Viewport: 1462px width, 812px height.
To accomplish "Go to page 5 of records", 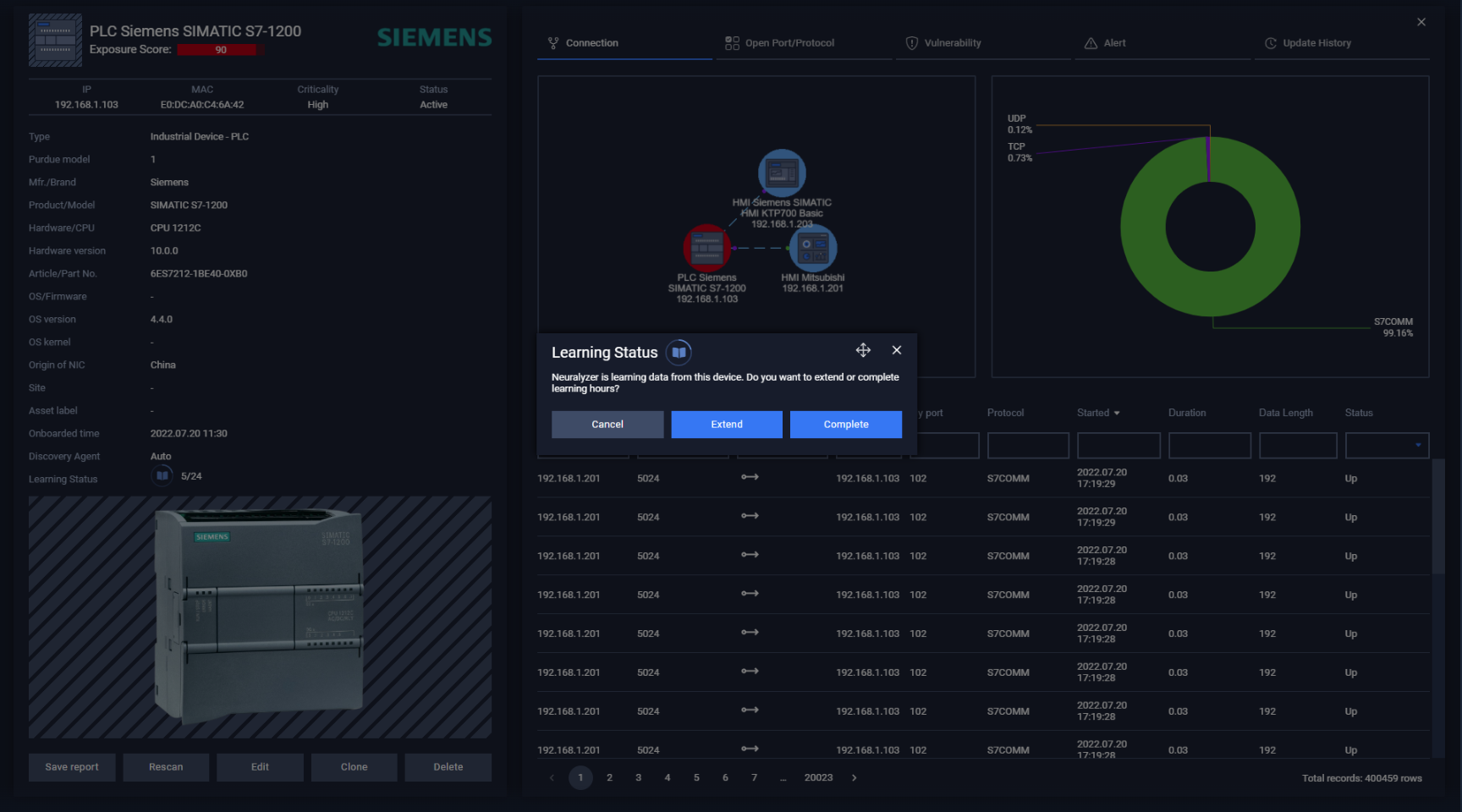I will click(x=696, y=777).
